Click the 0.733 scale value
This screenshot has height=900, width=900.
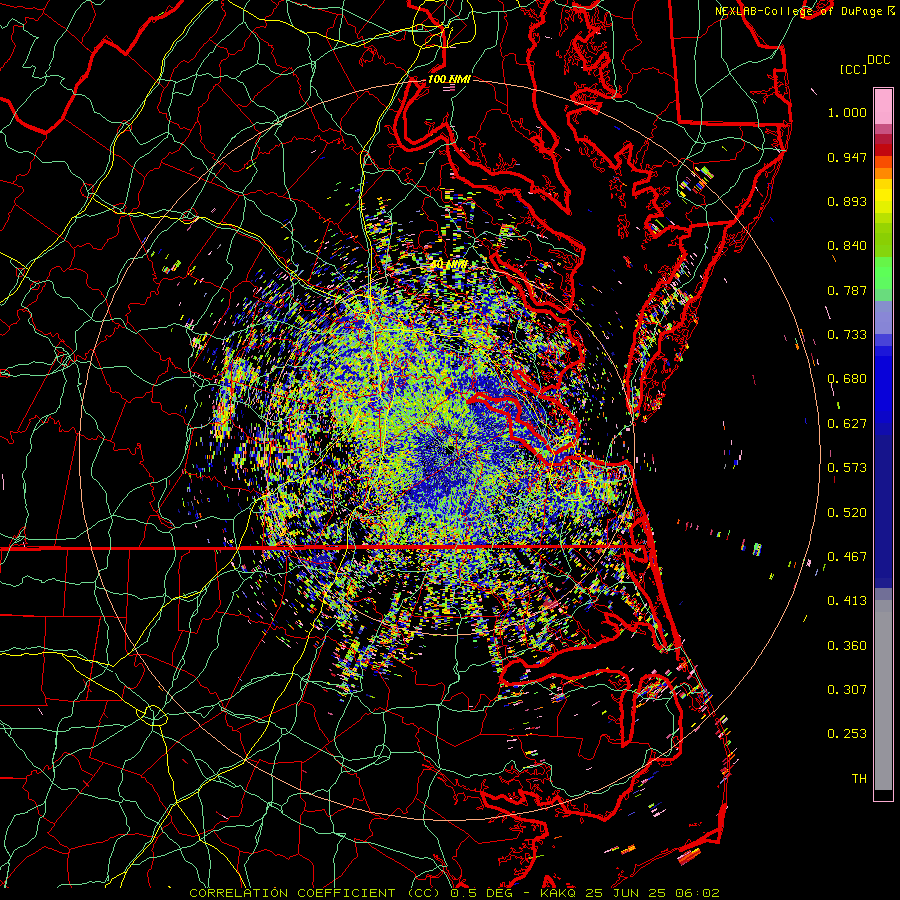point(847,335)
